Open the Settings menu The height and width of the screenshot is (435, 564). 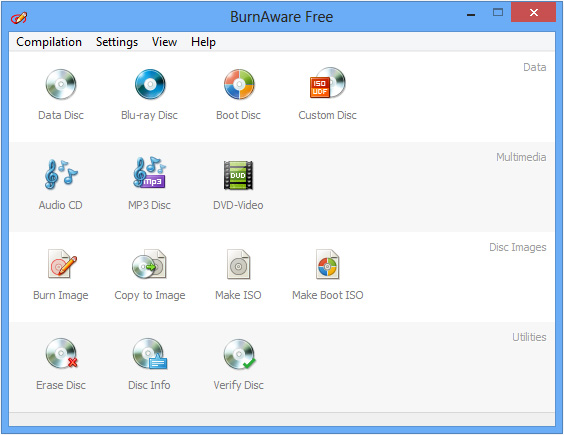[117, 42]
